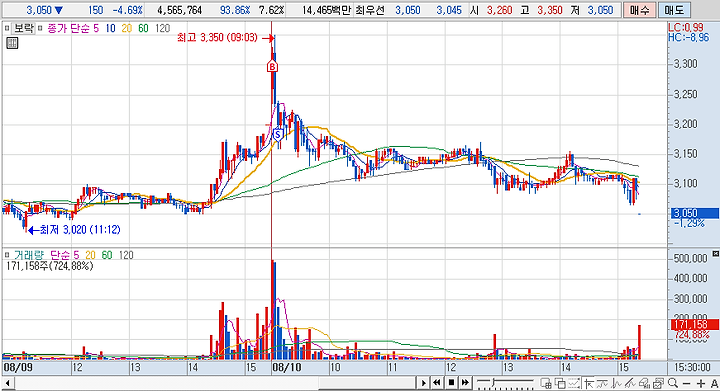The image size is (720, 391).
Task: Click the minus zoom-out icon
Action: (687, 384)
